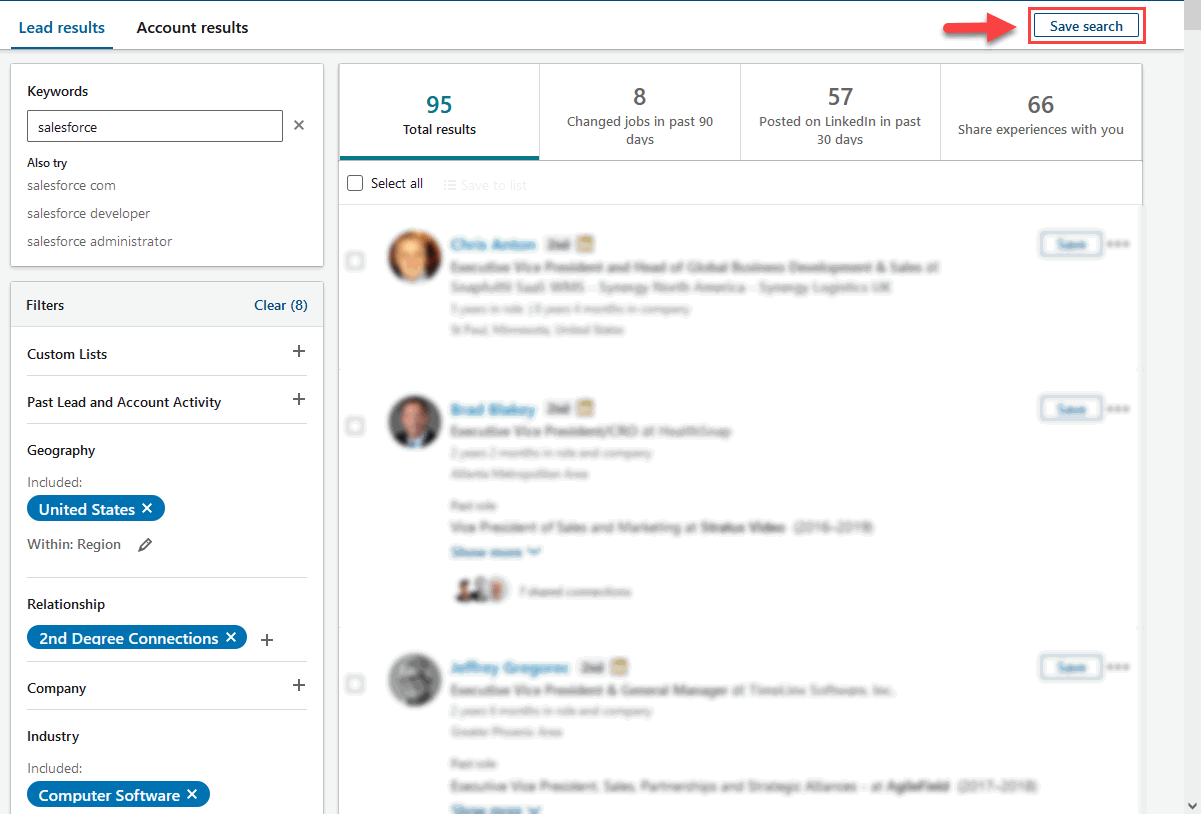Click the badge icon beside Jeffrey Gregorec's name
Image resolution: width=1201 pixels, height=814 pixels.
coord(619,667)
